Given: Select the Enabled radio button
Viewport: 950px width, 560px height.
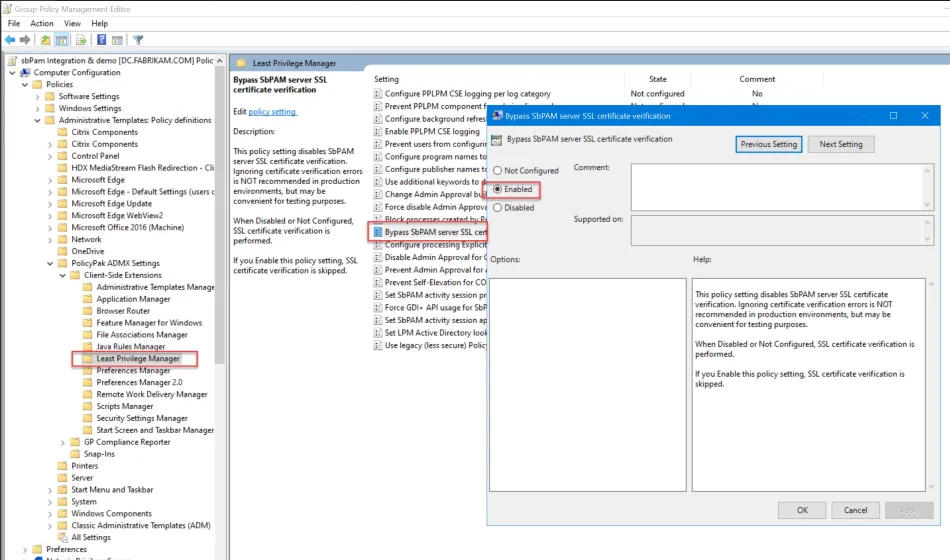Looking at the screenshot, I should point(497,189).
